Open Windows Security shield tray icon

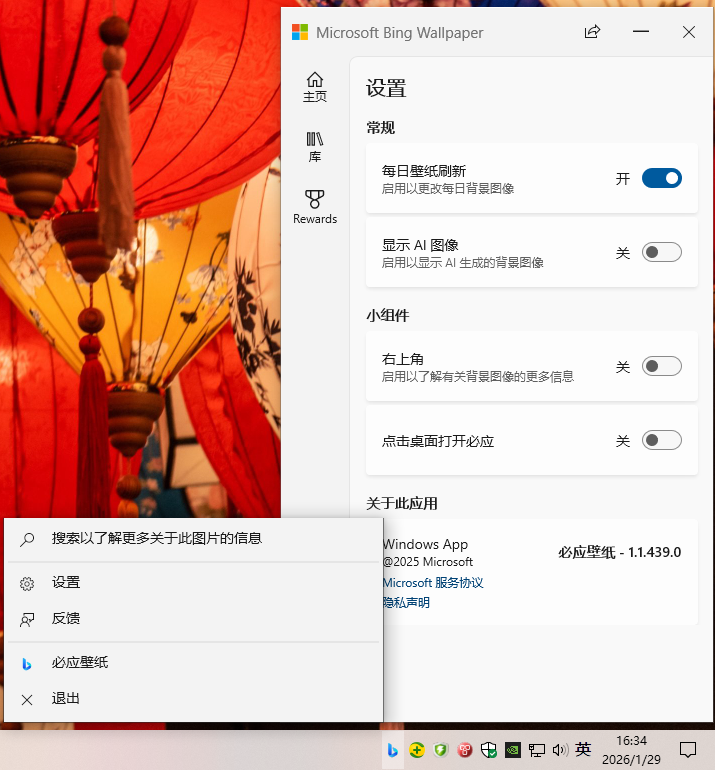coord(489,750)
